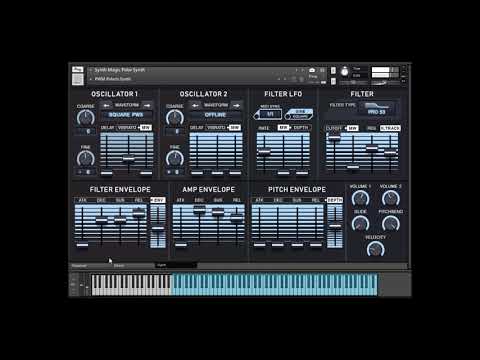Click the info icon in the instrument header
Viewport: 480px width, 360px height.
(x=322, y=70)
